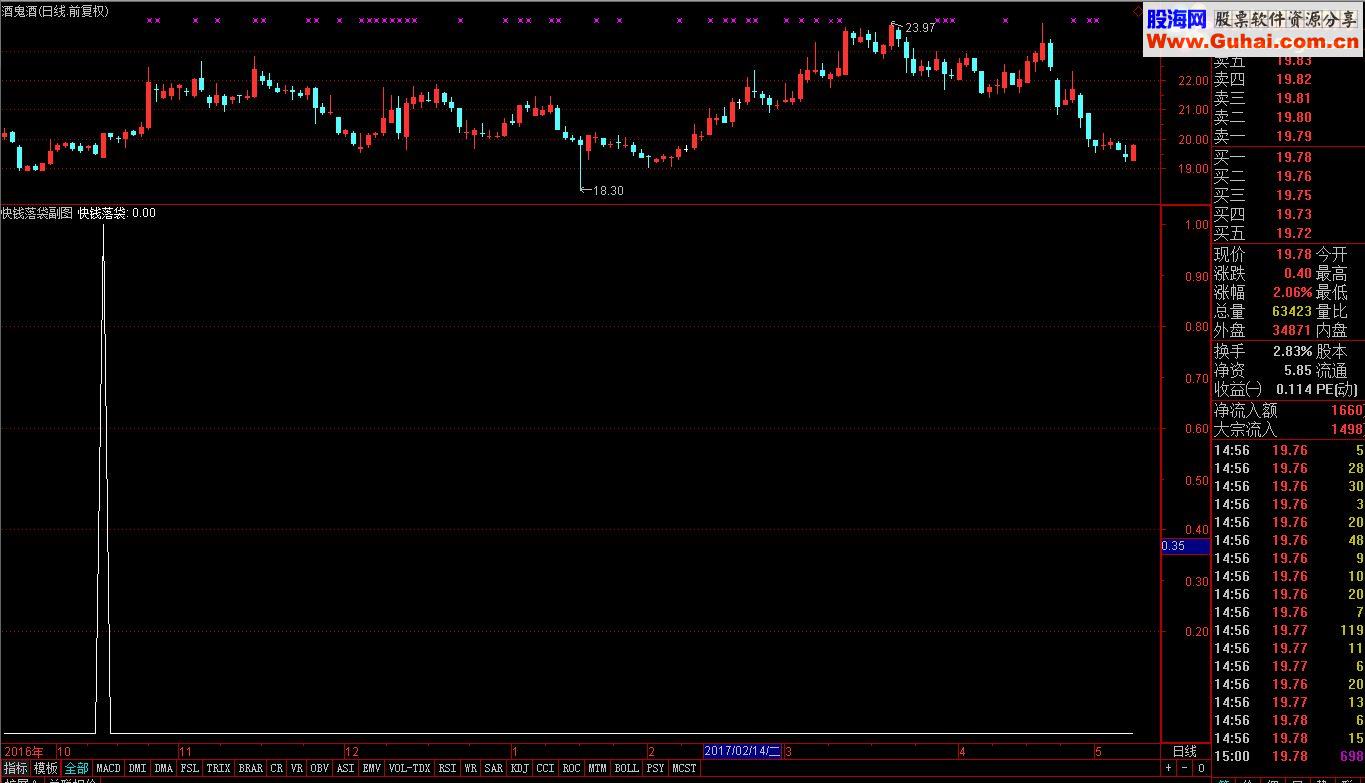Select the KDJ indicator tab

click(x=520, y=768)
